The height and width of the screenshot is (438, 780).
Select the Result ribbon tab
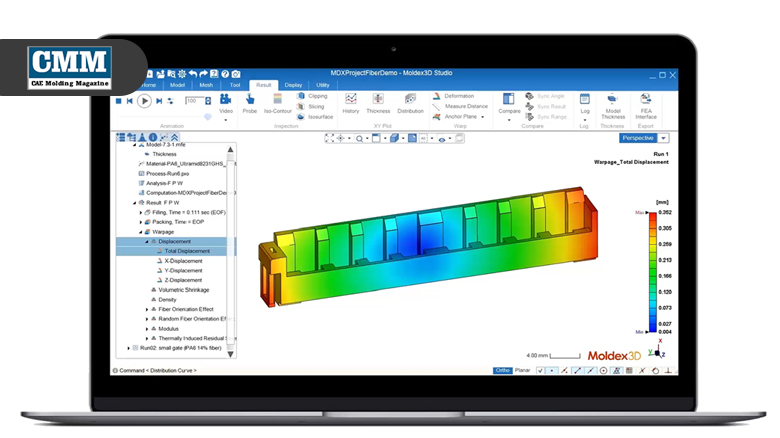coord(264,85)
